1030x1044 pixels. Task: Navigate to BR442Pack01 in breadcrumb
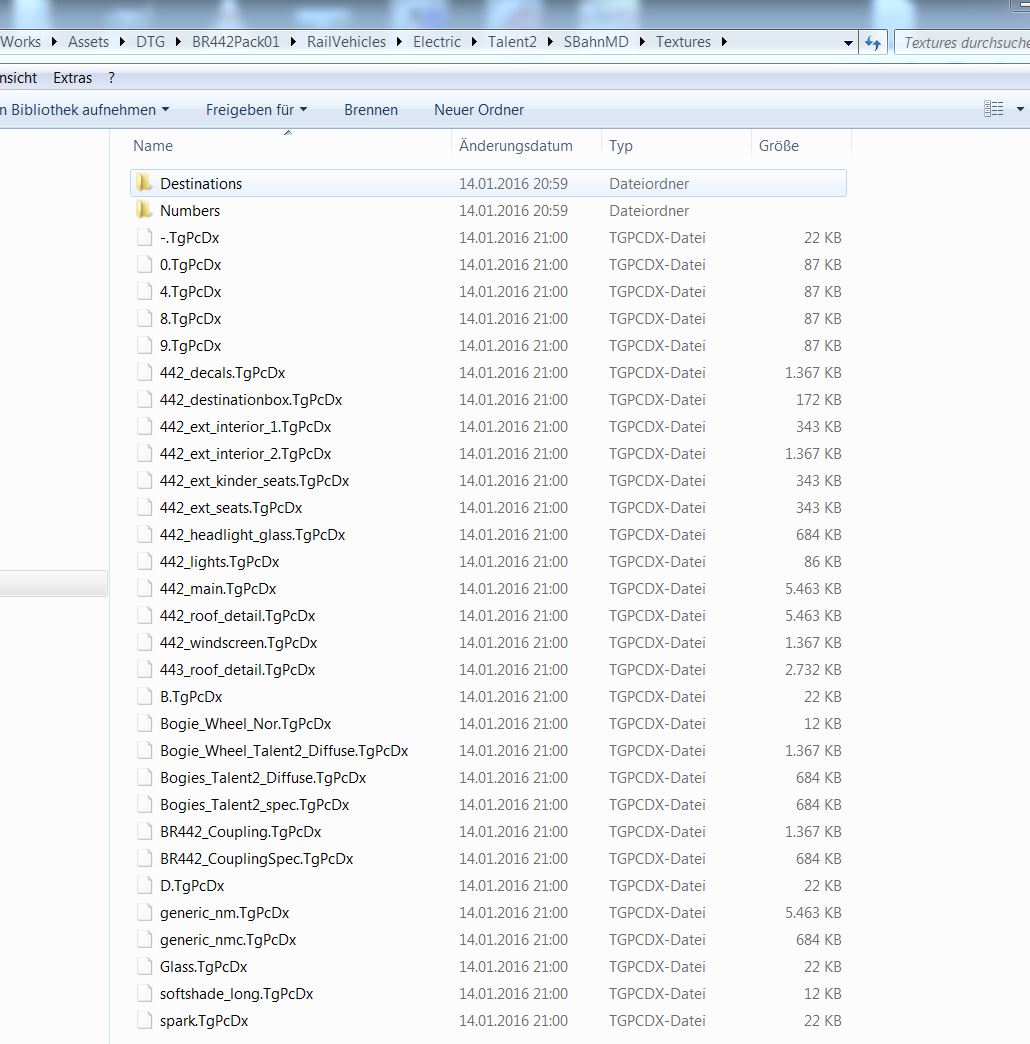tap(236, 42)
